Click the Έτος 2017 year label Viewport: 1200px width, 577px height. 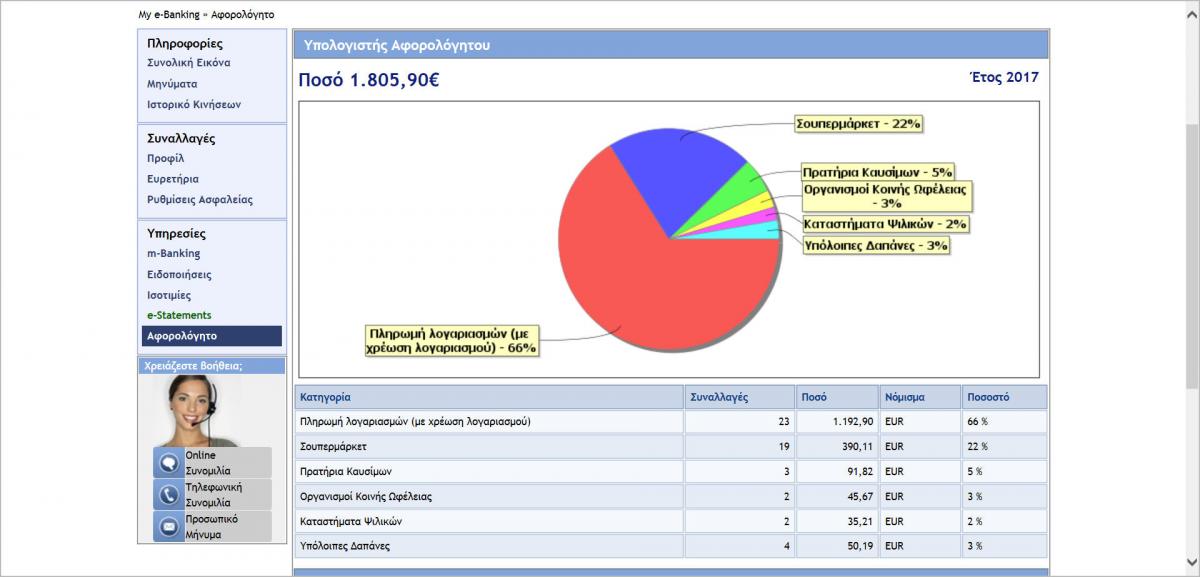coord(1004,77)
